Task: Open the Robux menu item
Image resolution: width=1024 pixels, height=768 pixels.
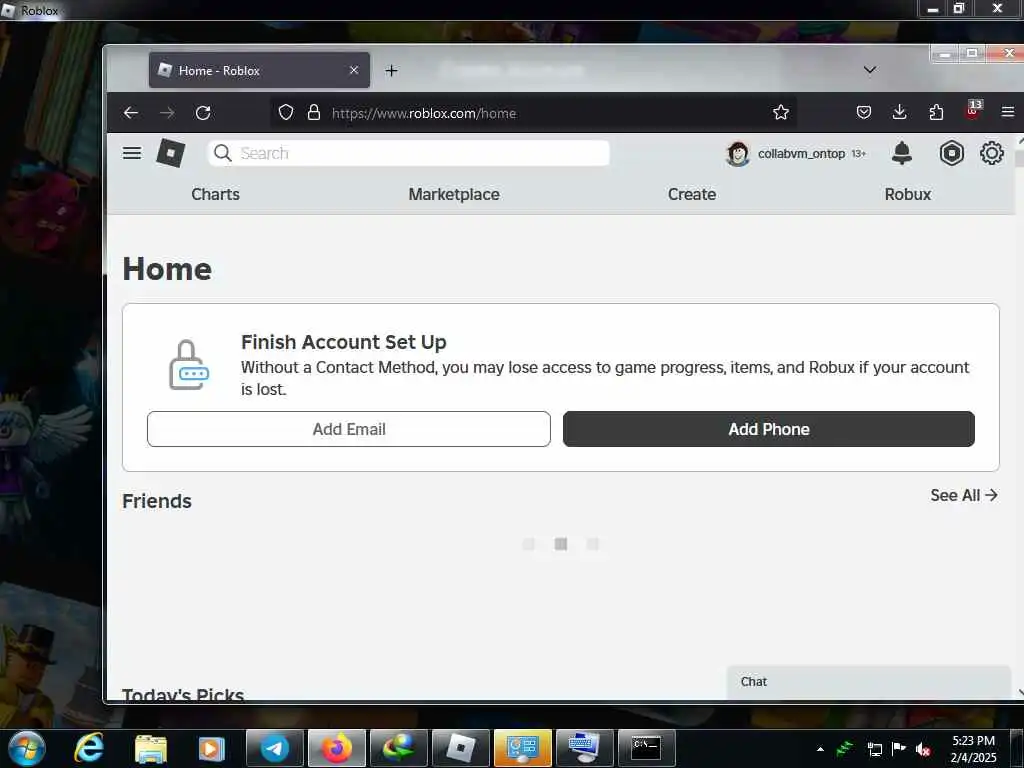Action: coord(908,194)
